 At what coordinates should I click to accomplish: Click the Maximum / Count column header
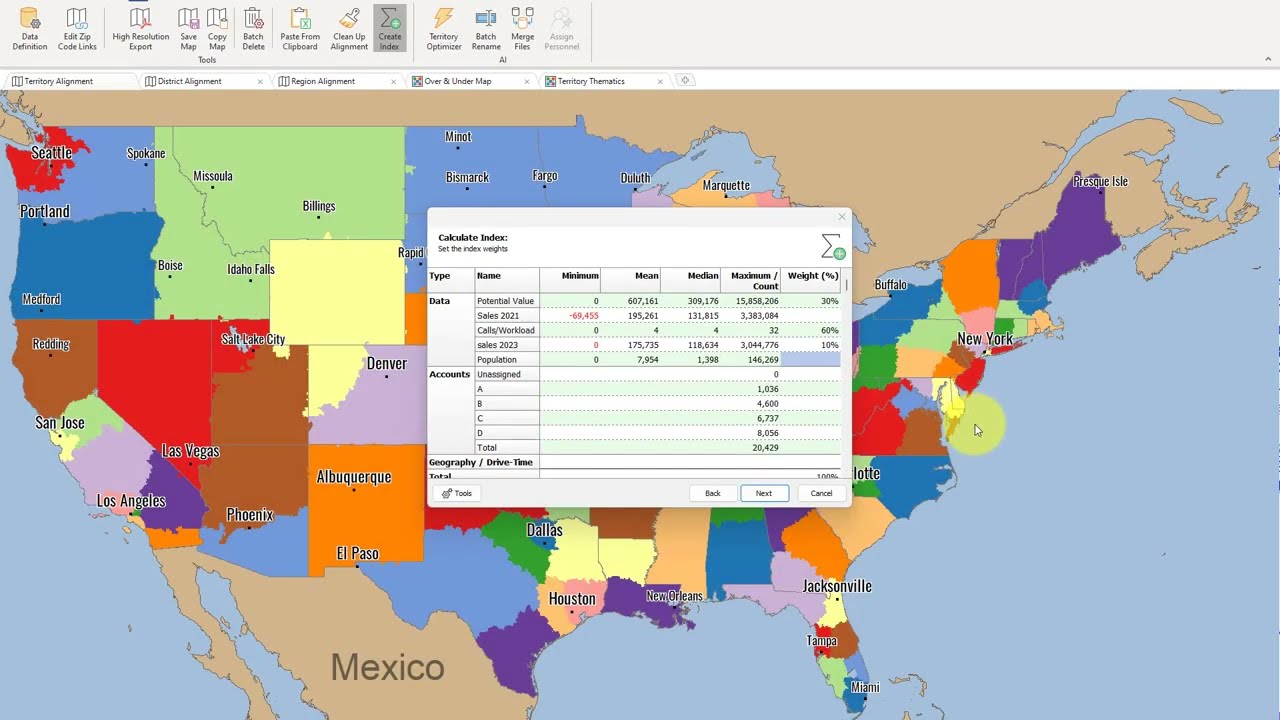[751, 280]
